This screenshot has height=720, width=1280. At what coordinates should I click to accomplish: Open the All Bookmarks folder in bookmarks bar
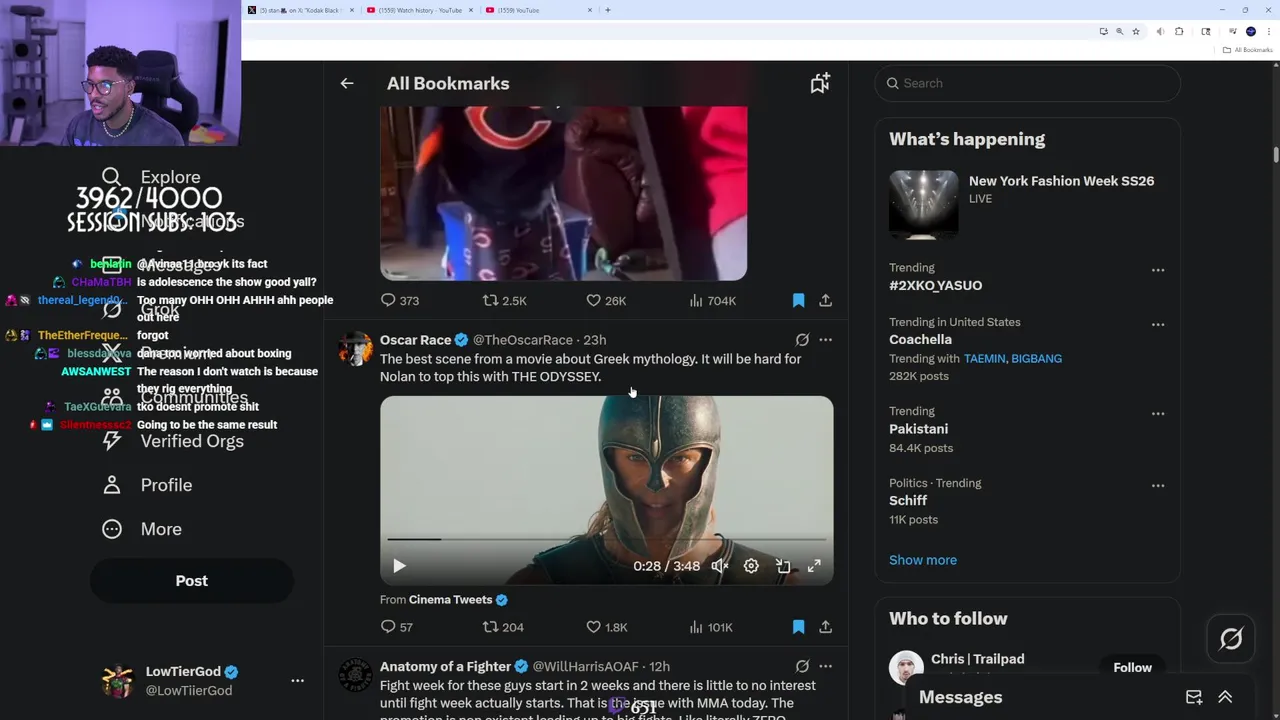(1248, 50)
